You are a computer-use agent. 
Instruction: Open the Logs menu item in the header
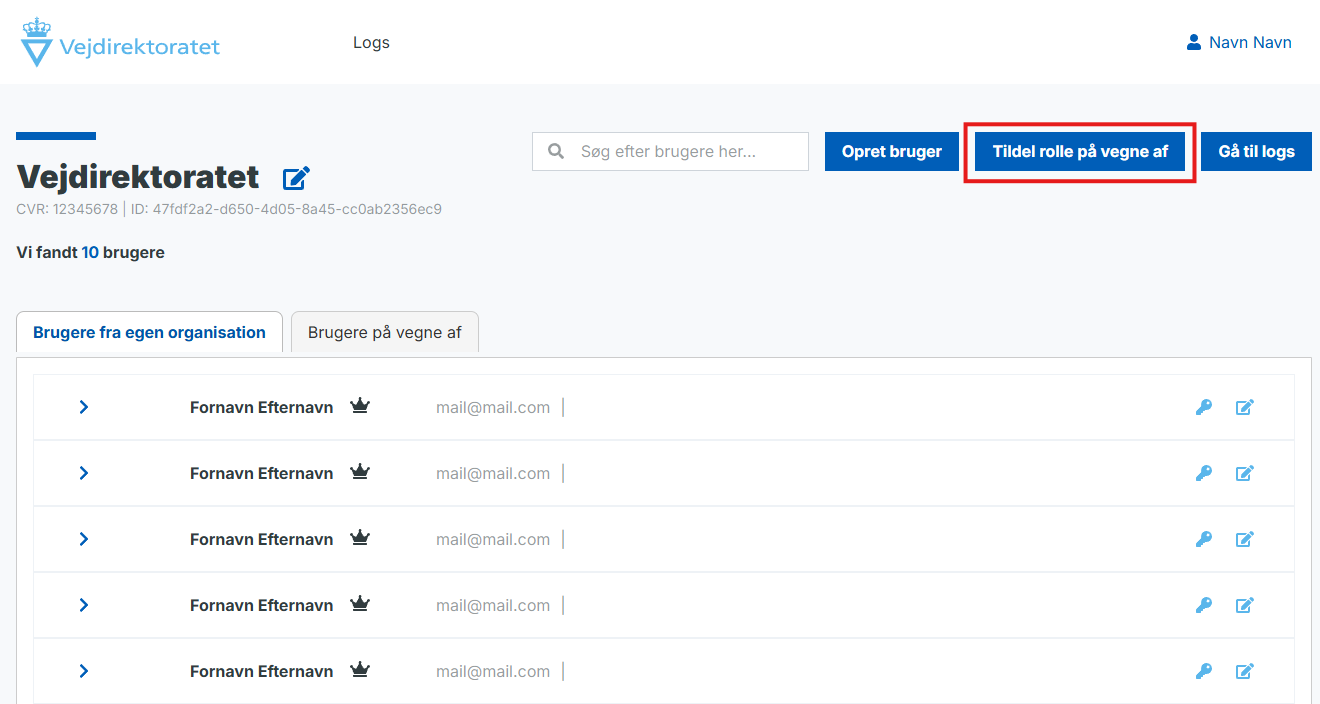[x=371, y=42]
